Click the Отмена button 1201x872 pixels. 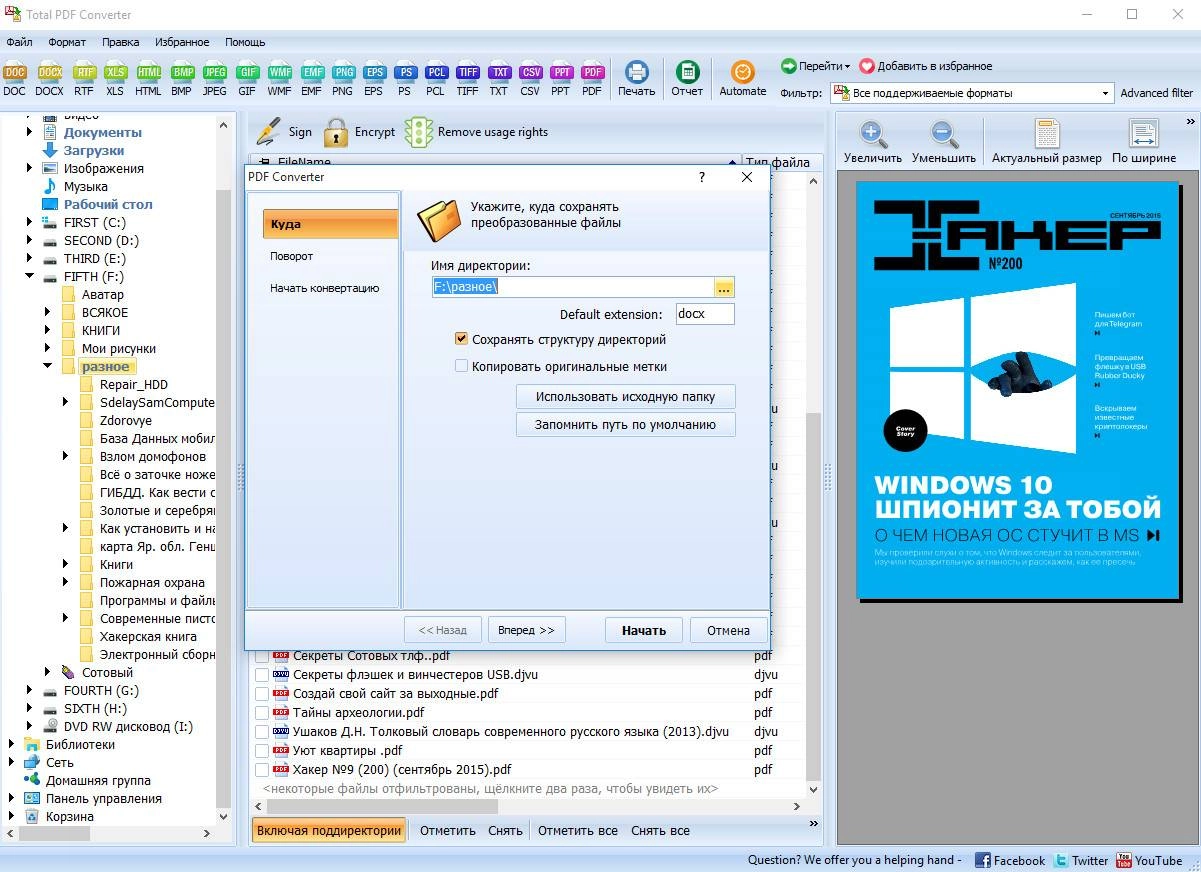[728, 630]
